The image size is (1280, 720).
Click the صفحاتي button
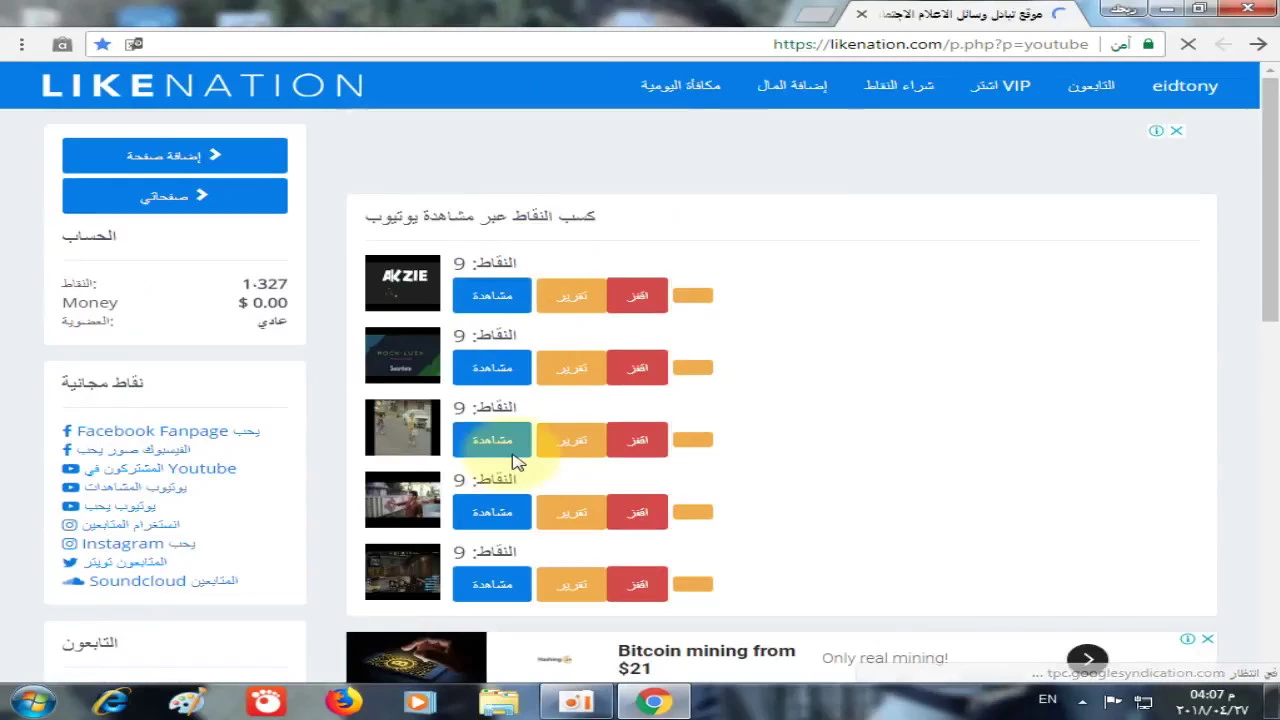click(175, 196)
